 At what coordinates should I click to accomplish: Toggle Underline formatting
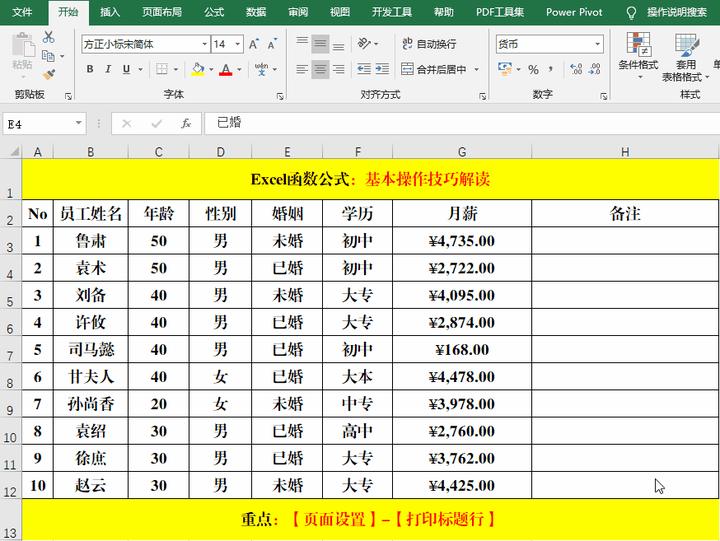[126, 69]
